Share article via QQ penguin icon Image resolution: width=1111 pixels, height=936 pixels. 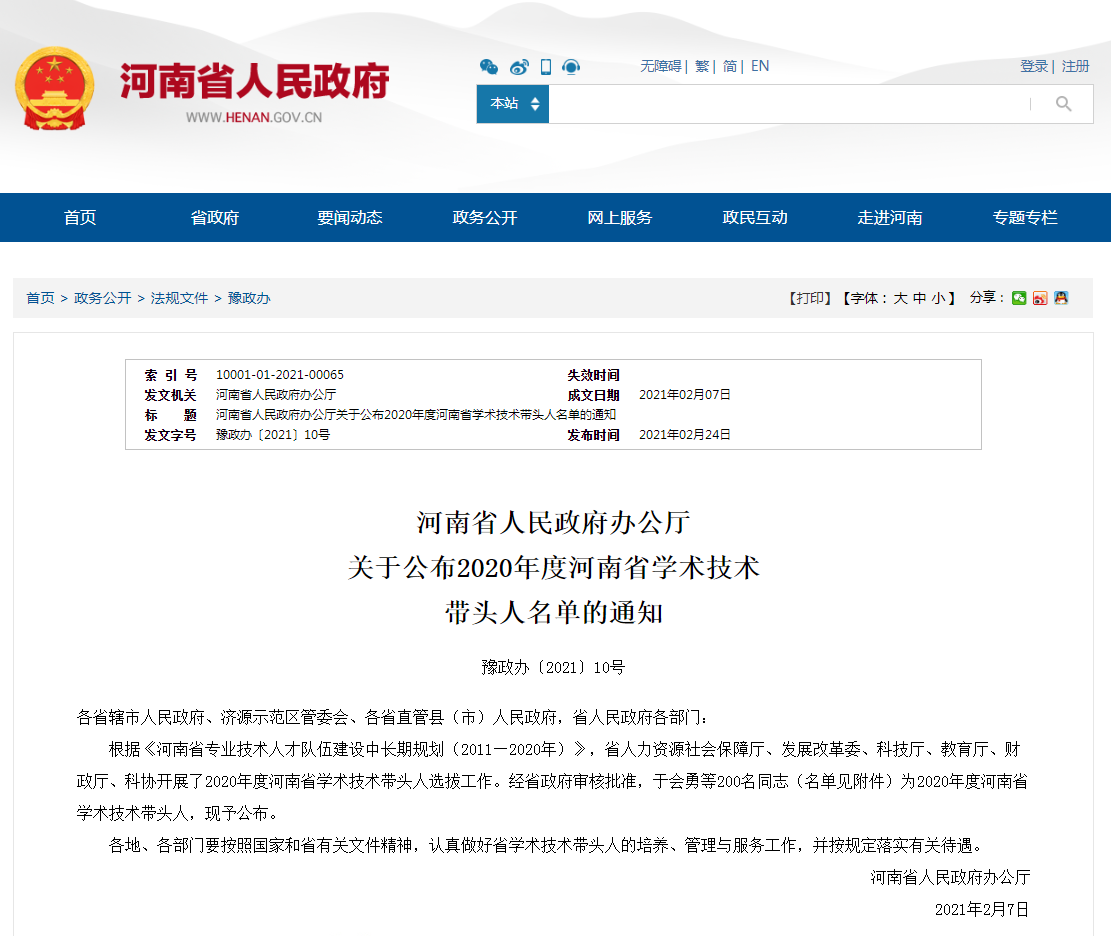[x=1061, y=298]
